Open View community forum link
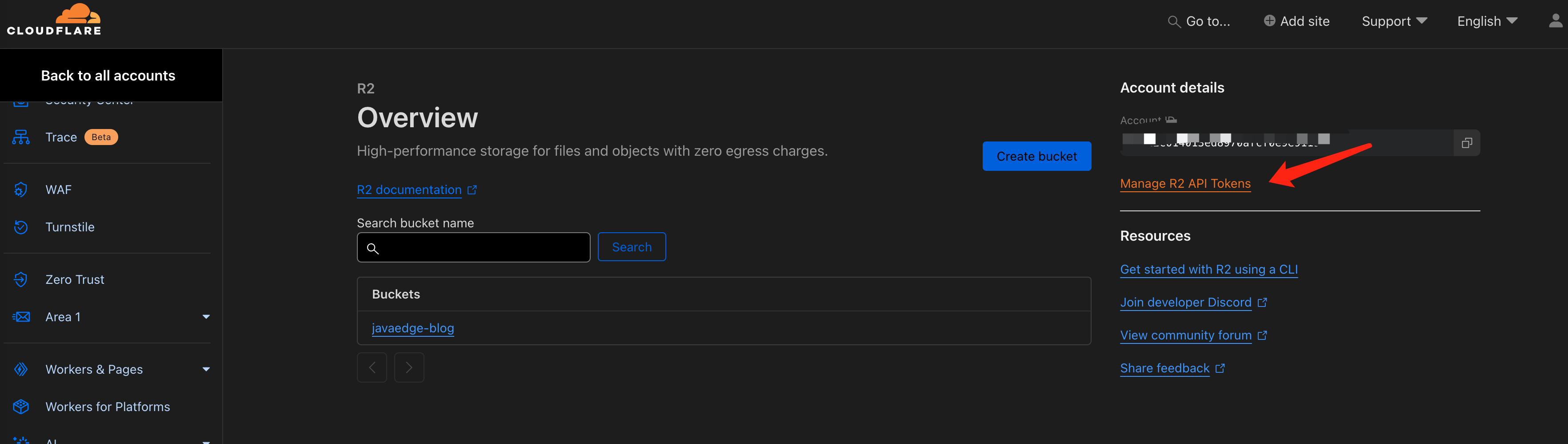This screenshot has width=1568, height=444. click(1186, 335)
